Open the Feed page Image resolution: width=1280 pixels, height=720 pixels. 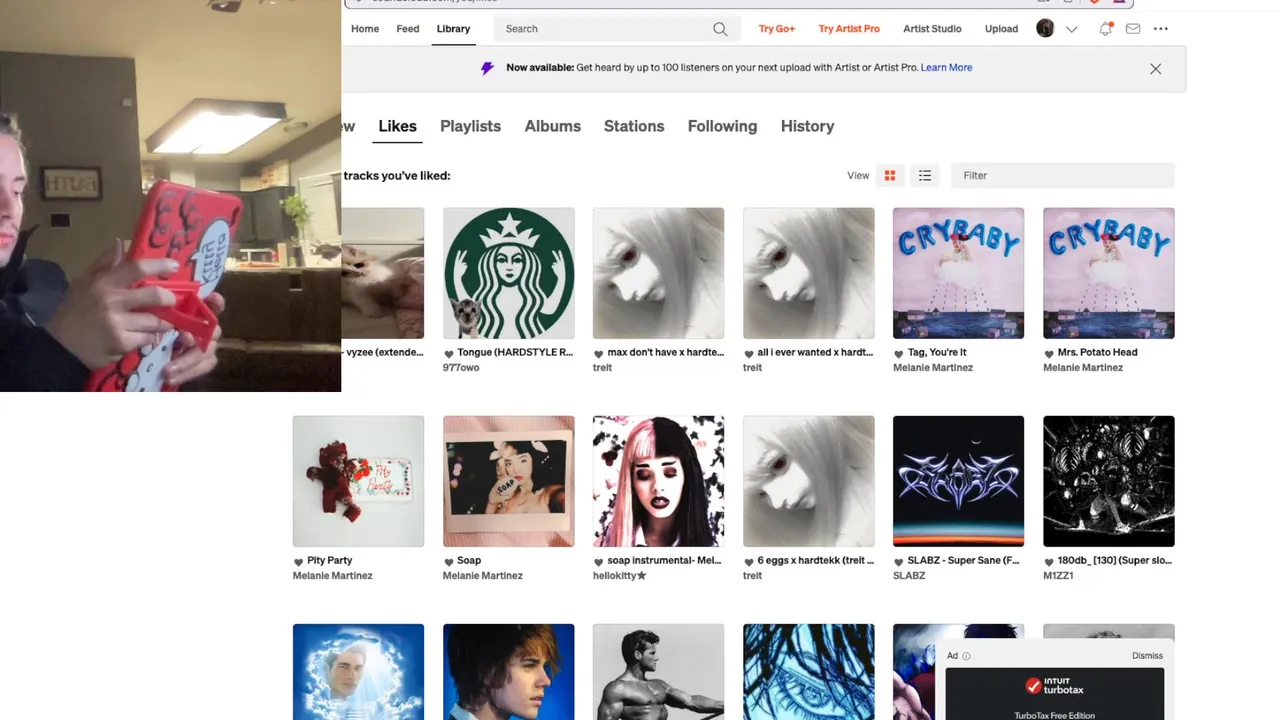coord(408,29)
